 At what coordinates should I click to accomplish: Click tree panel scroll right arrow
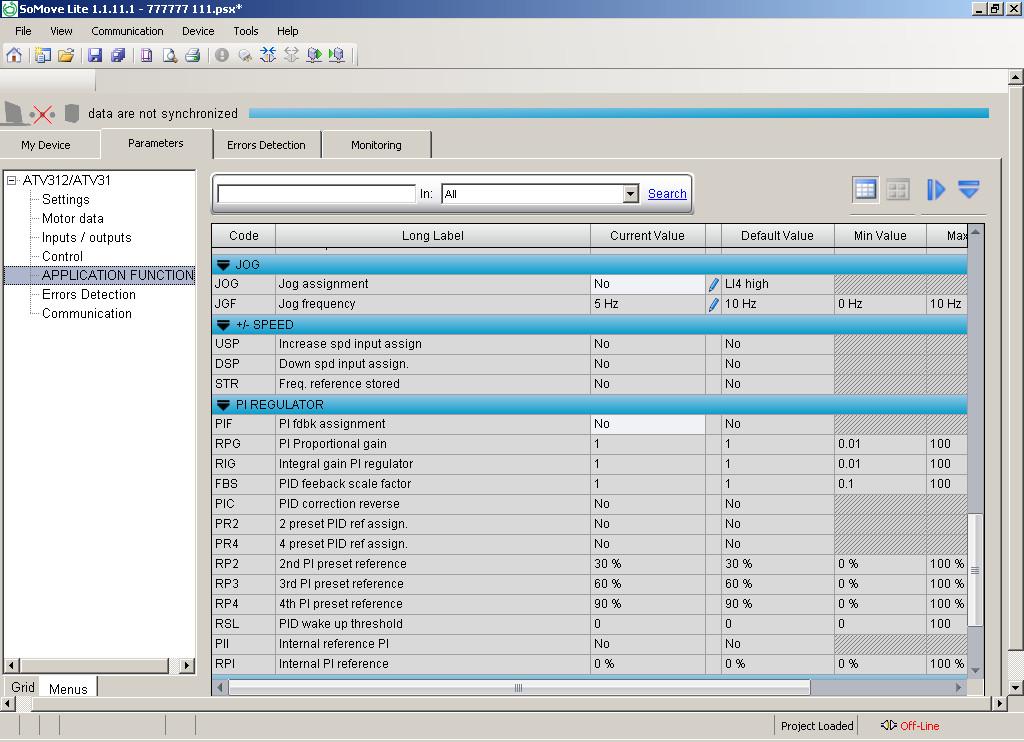[x=187, y=666]
